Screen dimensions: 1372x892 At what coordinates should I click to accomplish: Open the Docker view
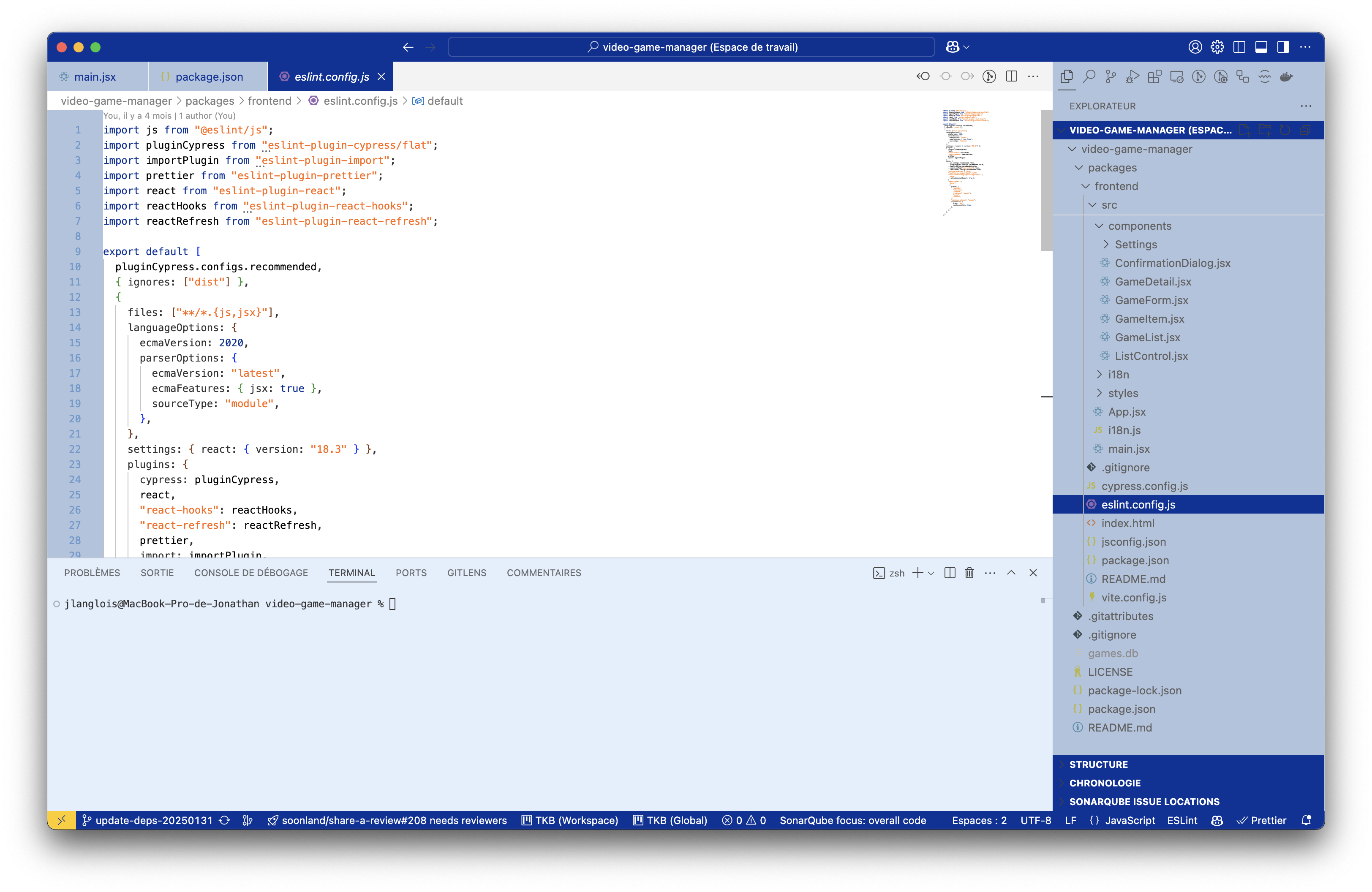click(x=1286, y=76)
